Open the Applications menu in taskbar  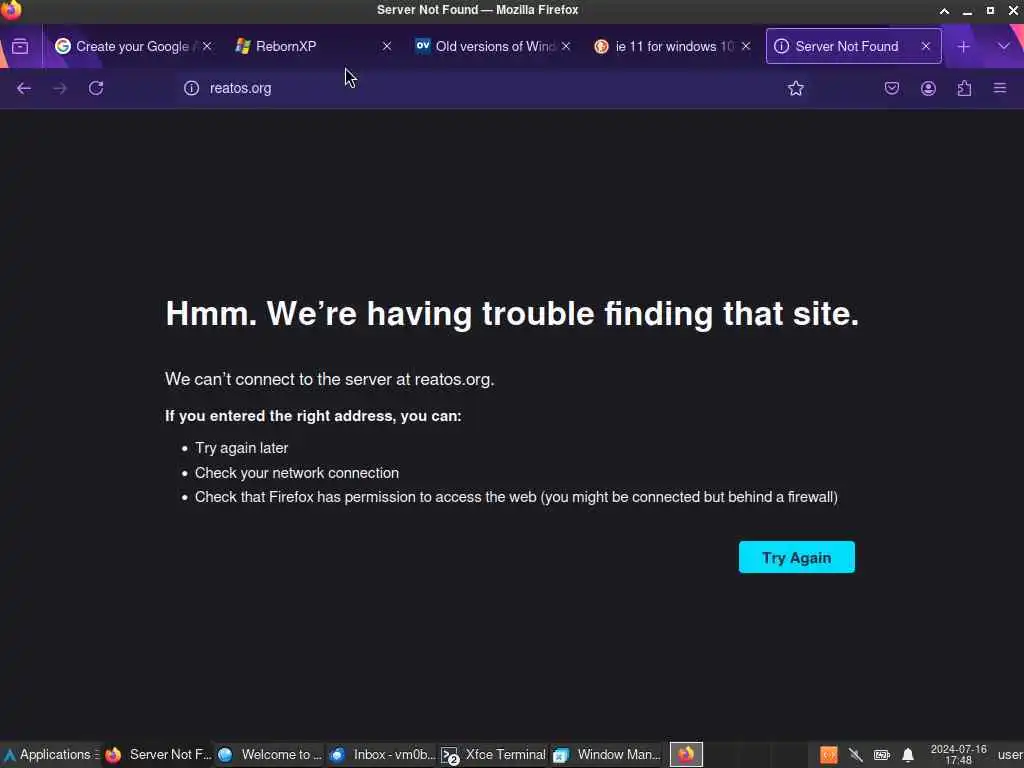[x=51, y=754]
